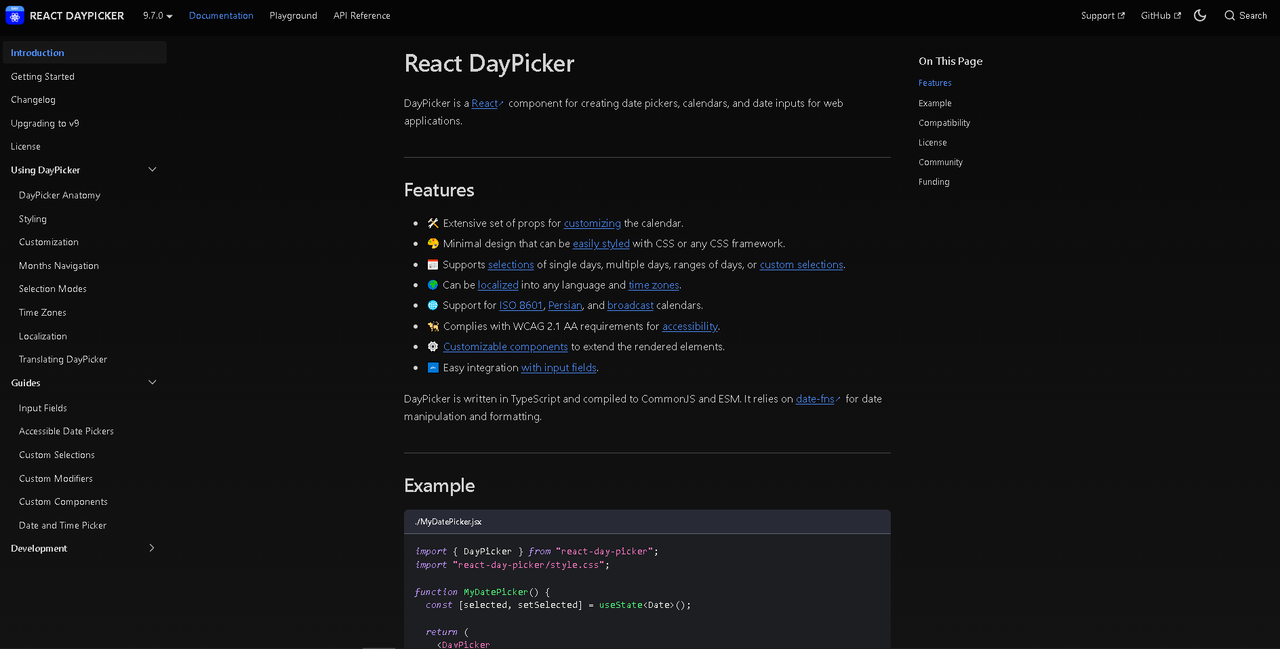Follow the time zones link in Features
The height and width of the screenshot is (649, 1280).
pos(654,285)
